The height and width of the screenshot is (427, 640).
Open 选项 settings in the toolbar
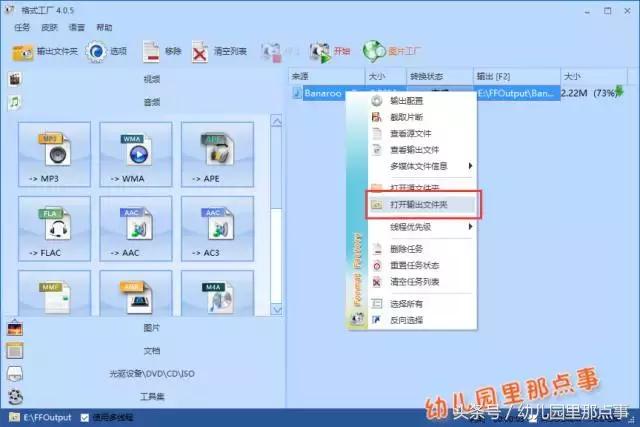tap(107, 51)
